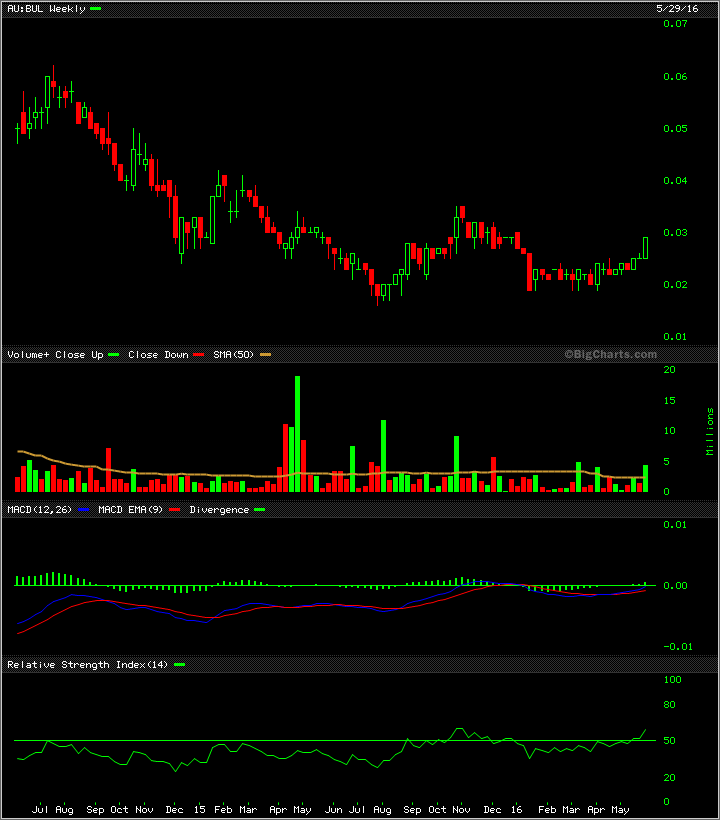
Task: Click the 0.02 price axis label
Action: pos(675,285)
